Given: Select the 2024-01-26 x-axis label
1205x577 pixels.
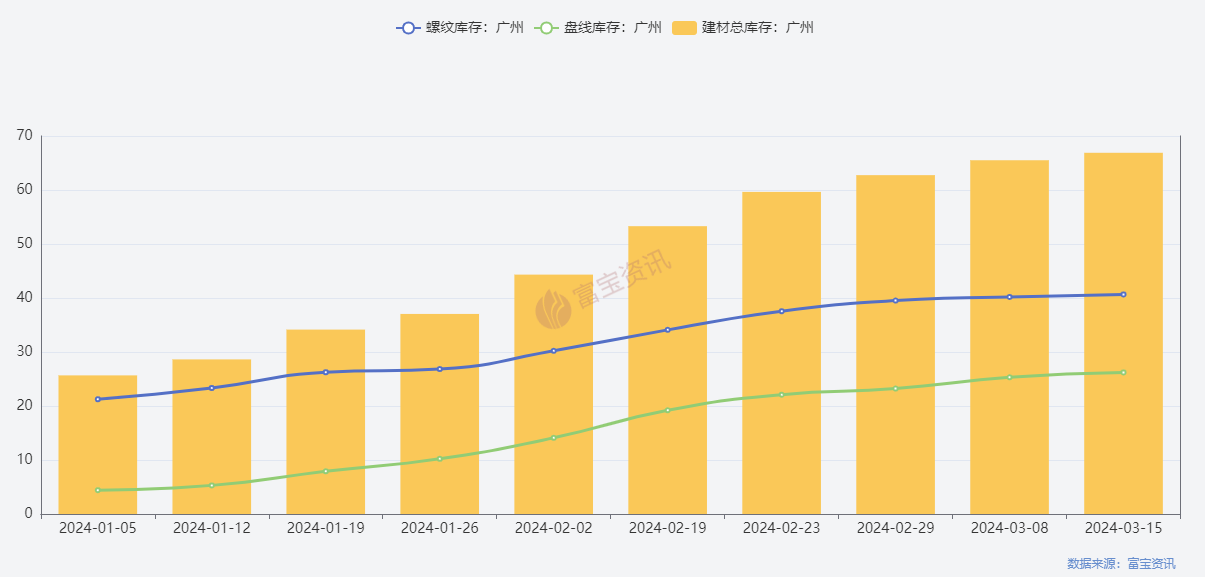Looking at the screenshot, I should (440, 528).
